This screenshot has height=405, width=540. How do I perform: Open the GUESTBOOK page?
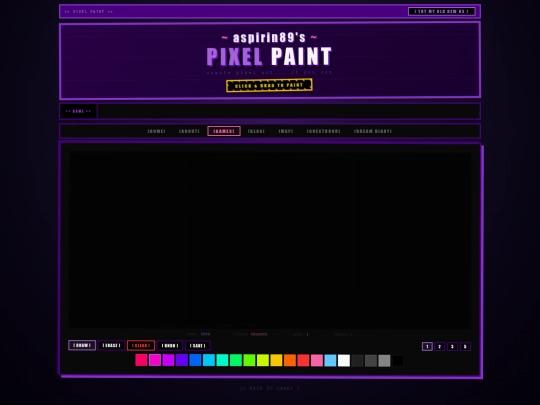click(x=323, y=131)
